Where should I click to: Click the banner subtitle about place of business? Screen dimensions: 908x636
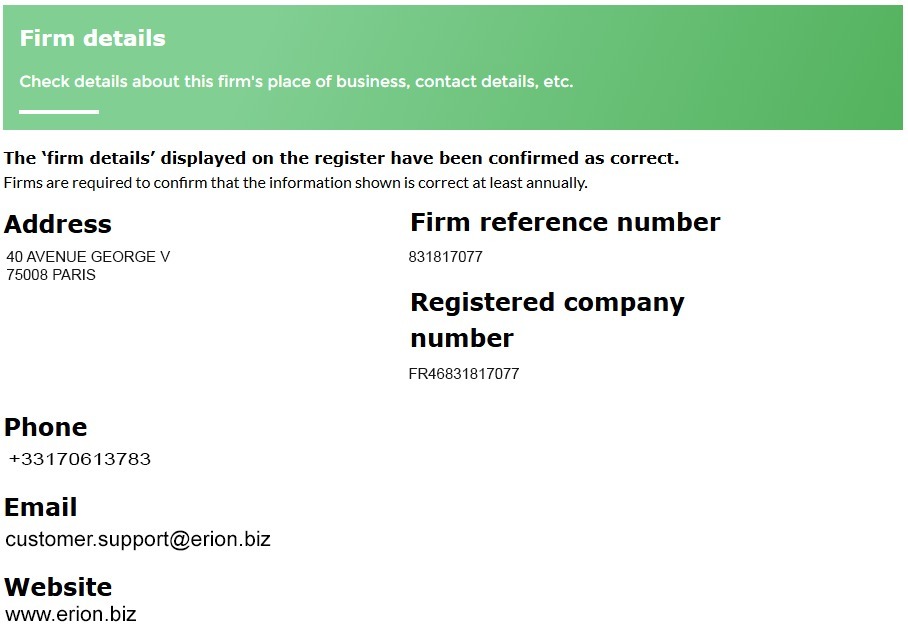pos(296,81)
